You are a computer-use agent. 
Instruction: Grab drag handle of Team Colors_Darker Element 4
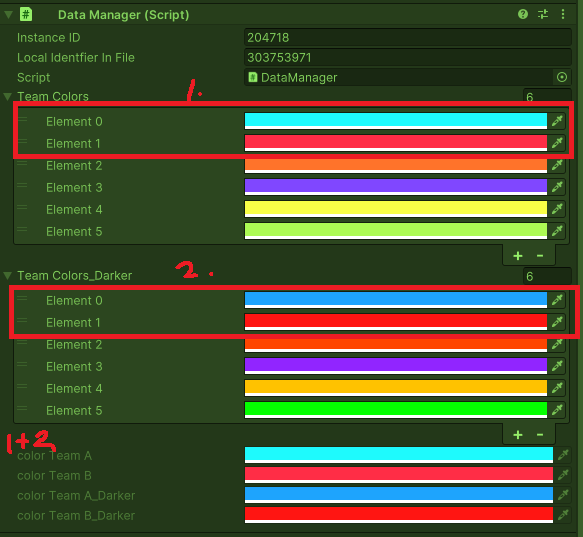tap(22, 386)
